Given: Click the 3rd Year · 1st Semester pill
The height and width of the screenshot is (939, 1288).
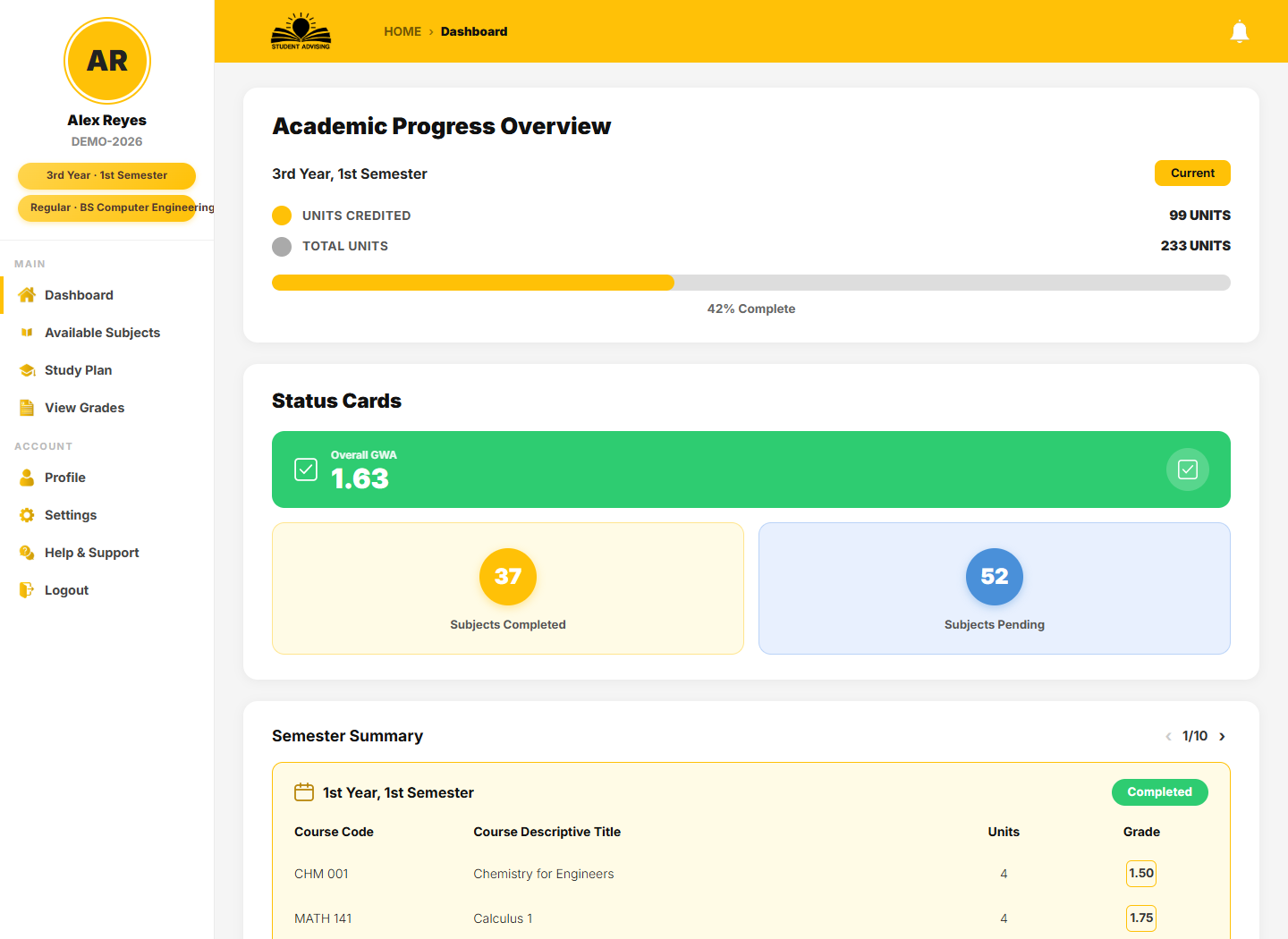Looking at the screenshot, I should tap(106, 175).
